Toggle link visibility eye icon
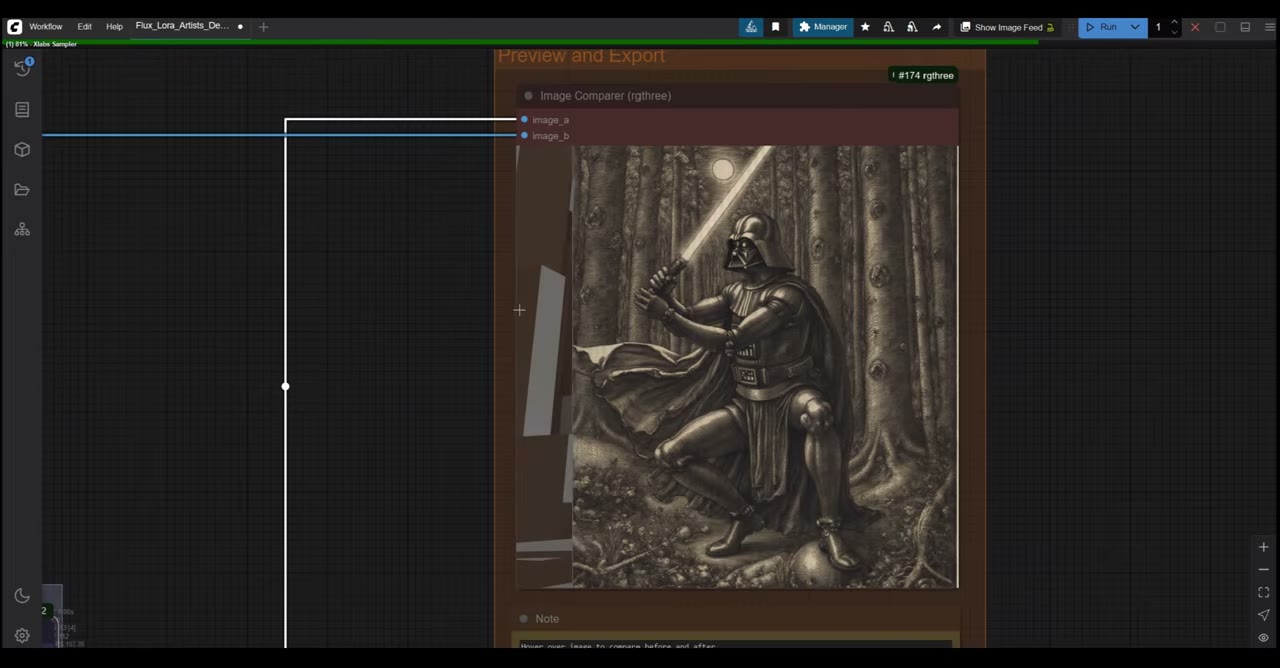 1263,638
